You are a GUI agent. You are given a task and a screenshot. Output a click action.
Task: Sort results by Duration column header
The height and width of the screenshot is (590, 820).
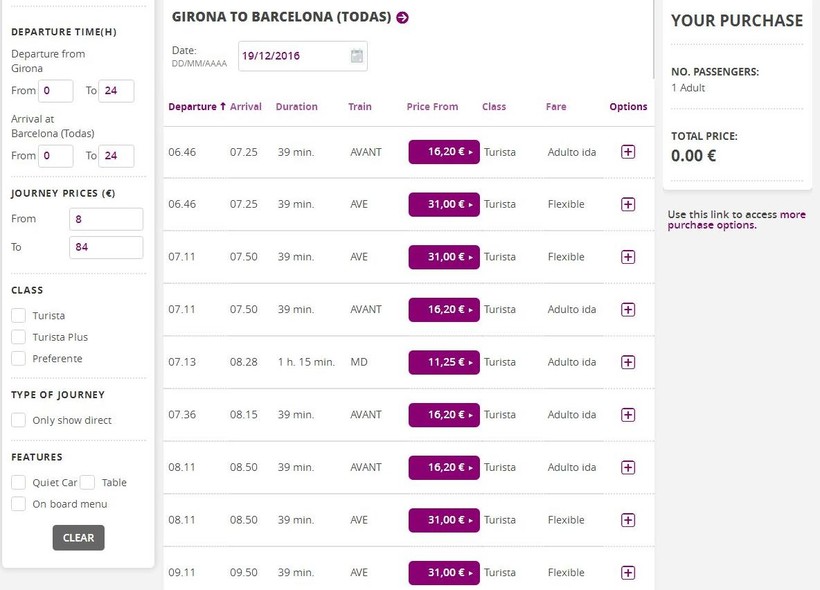coord(296,107)
